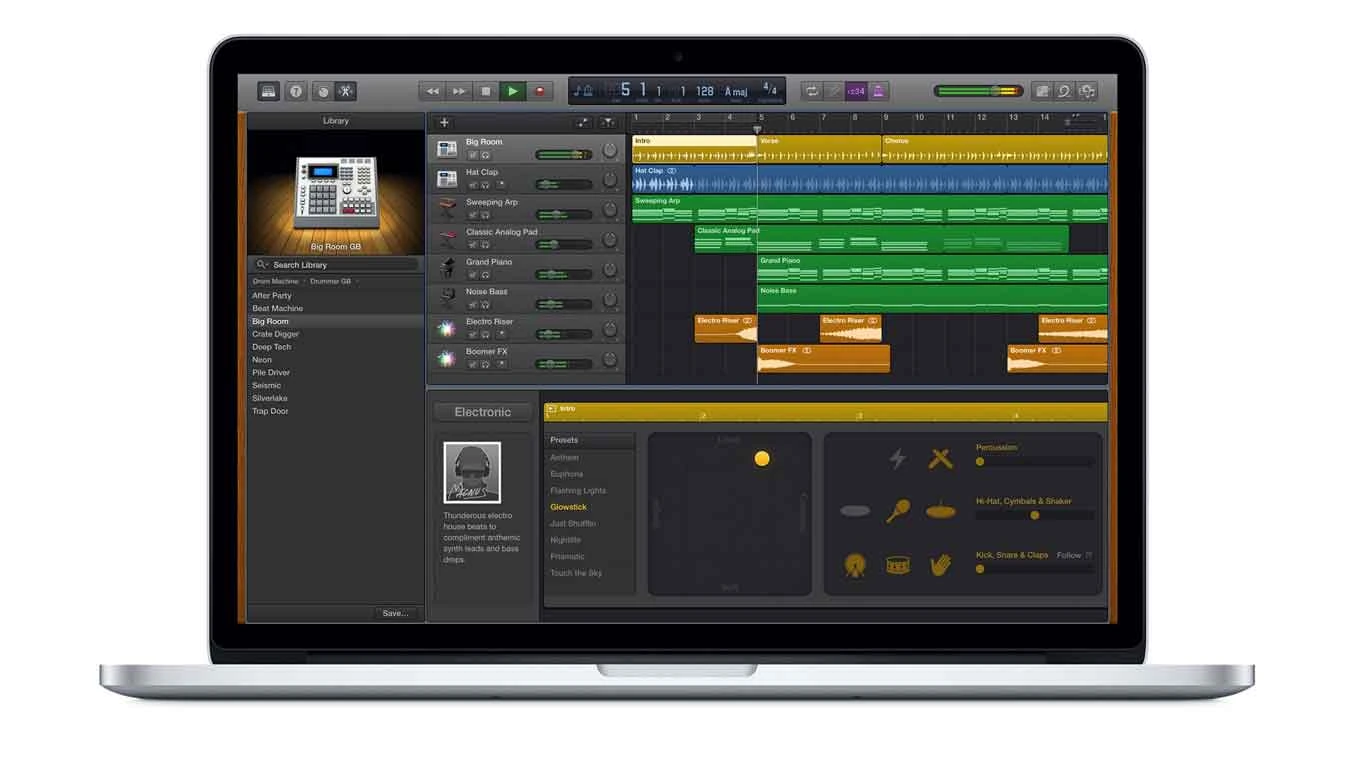Viewport: 1360px width, 770px height.
Task: Click the Search Library field
Action: pos(335,265)
